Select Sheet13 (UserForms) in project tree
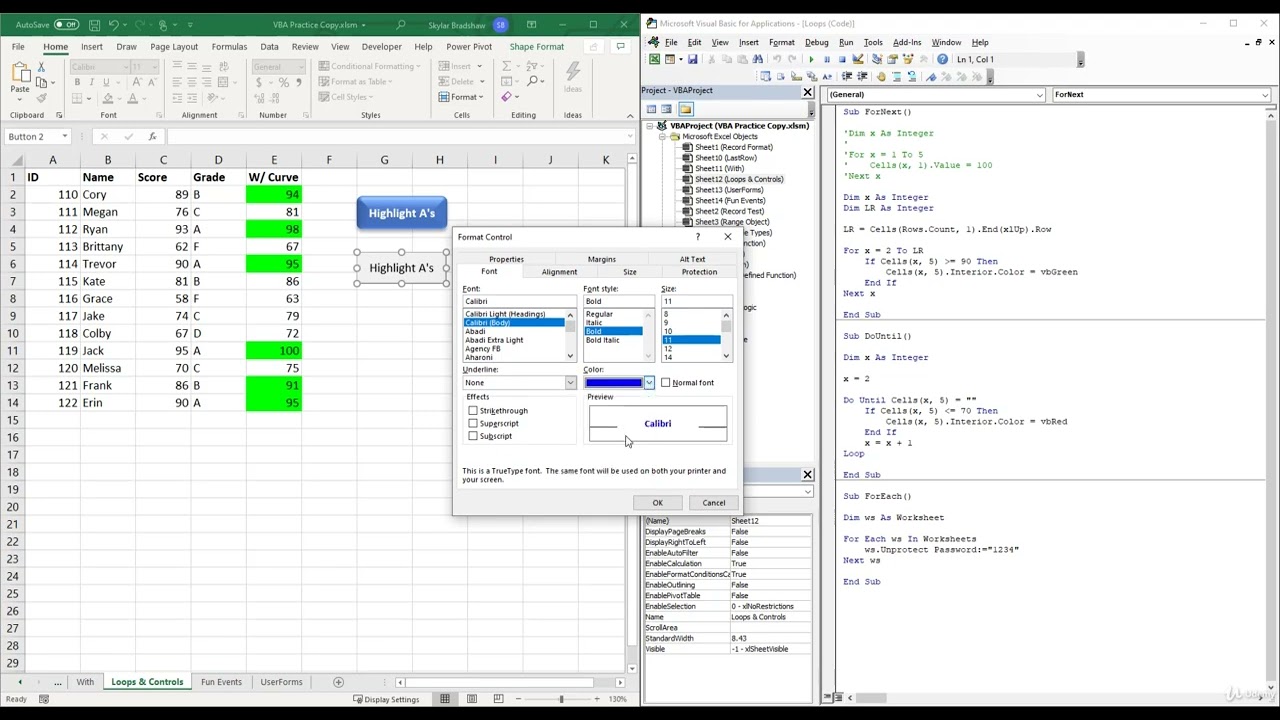This screenshot has width=1280, height=720. (729, 190)
